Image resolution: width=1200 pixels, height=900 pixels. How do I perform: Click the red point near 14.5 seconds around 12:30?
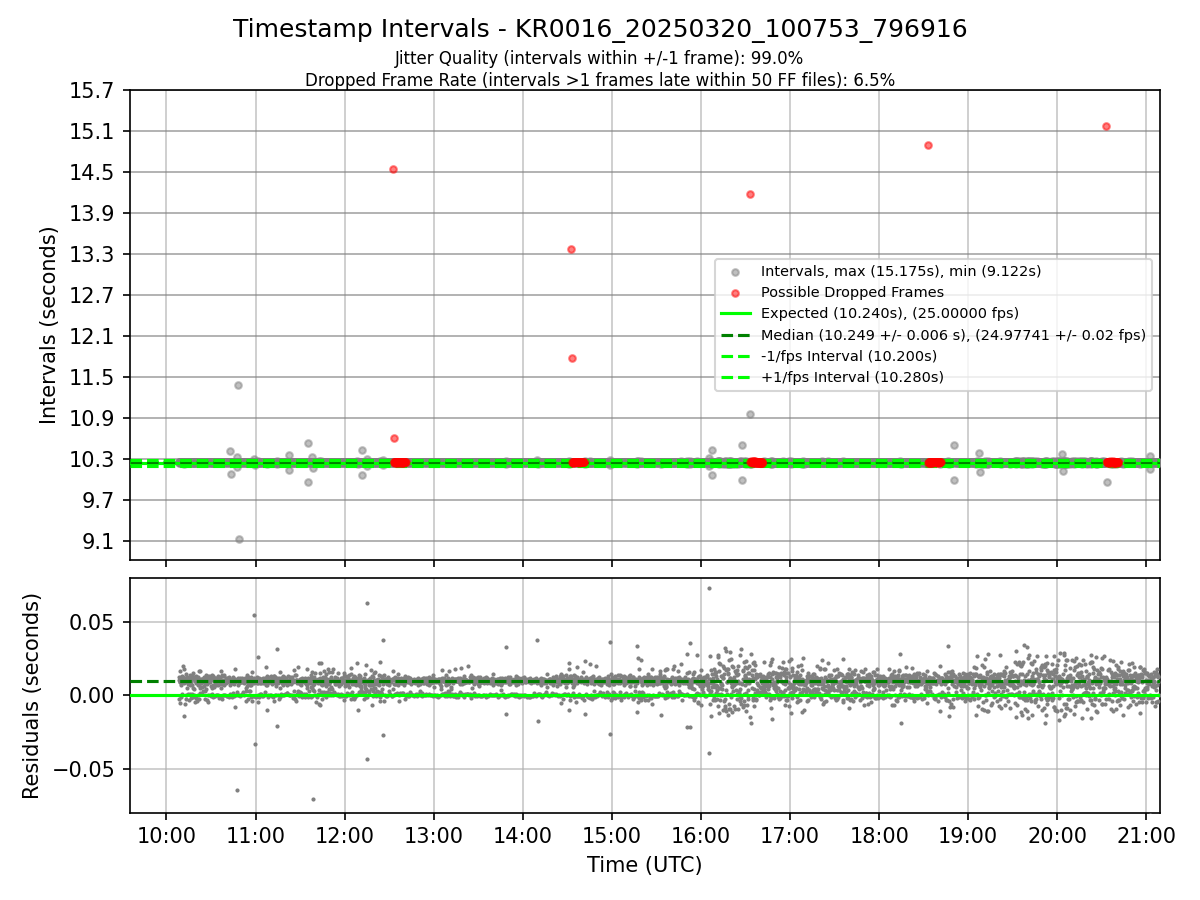393,169
